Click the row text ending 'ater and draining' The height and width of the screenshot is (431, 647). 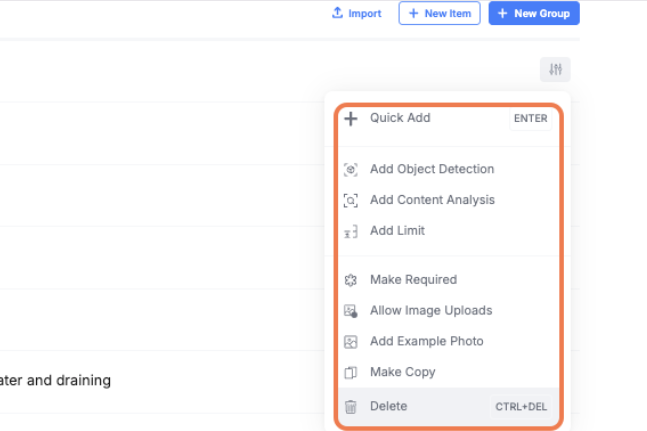coord(55,380)
